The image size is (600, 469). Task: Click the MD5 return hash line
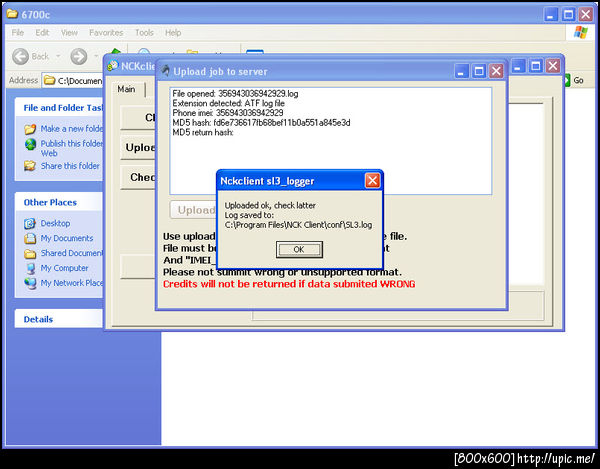203,132
